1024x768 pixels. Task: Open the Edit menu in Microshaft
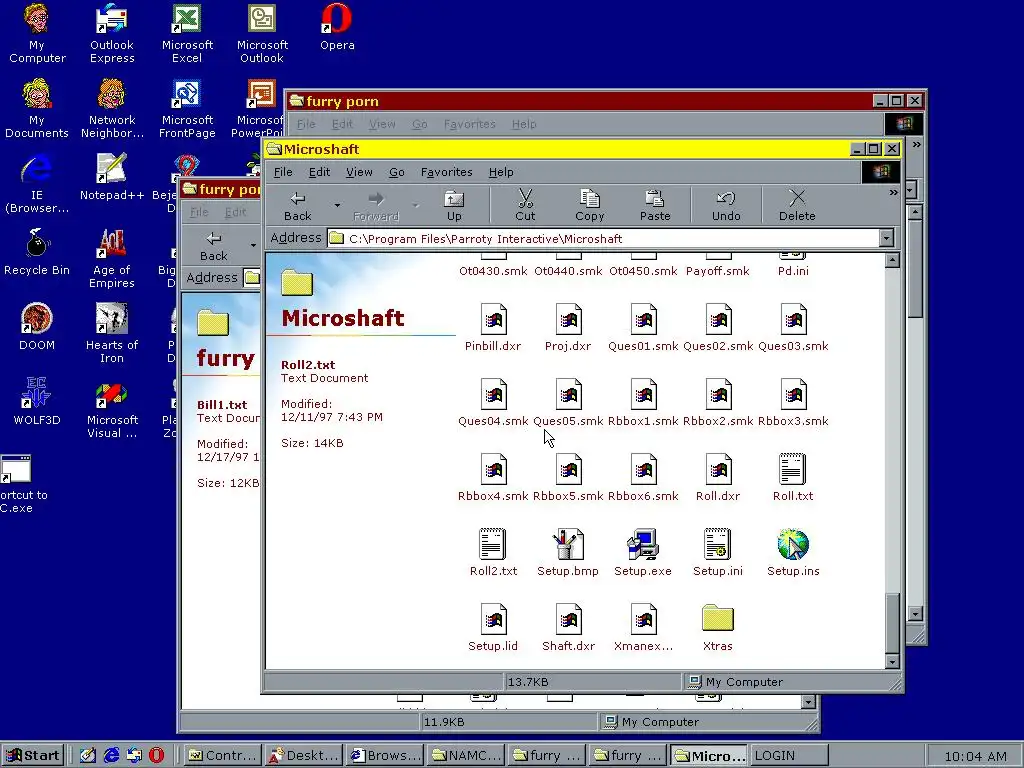pyautogui.click(x=319, y=172)
